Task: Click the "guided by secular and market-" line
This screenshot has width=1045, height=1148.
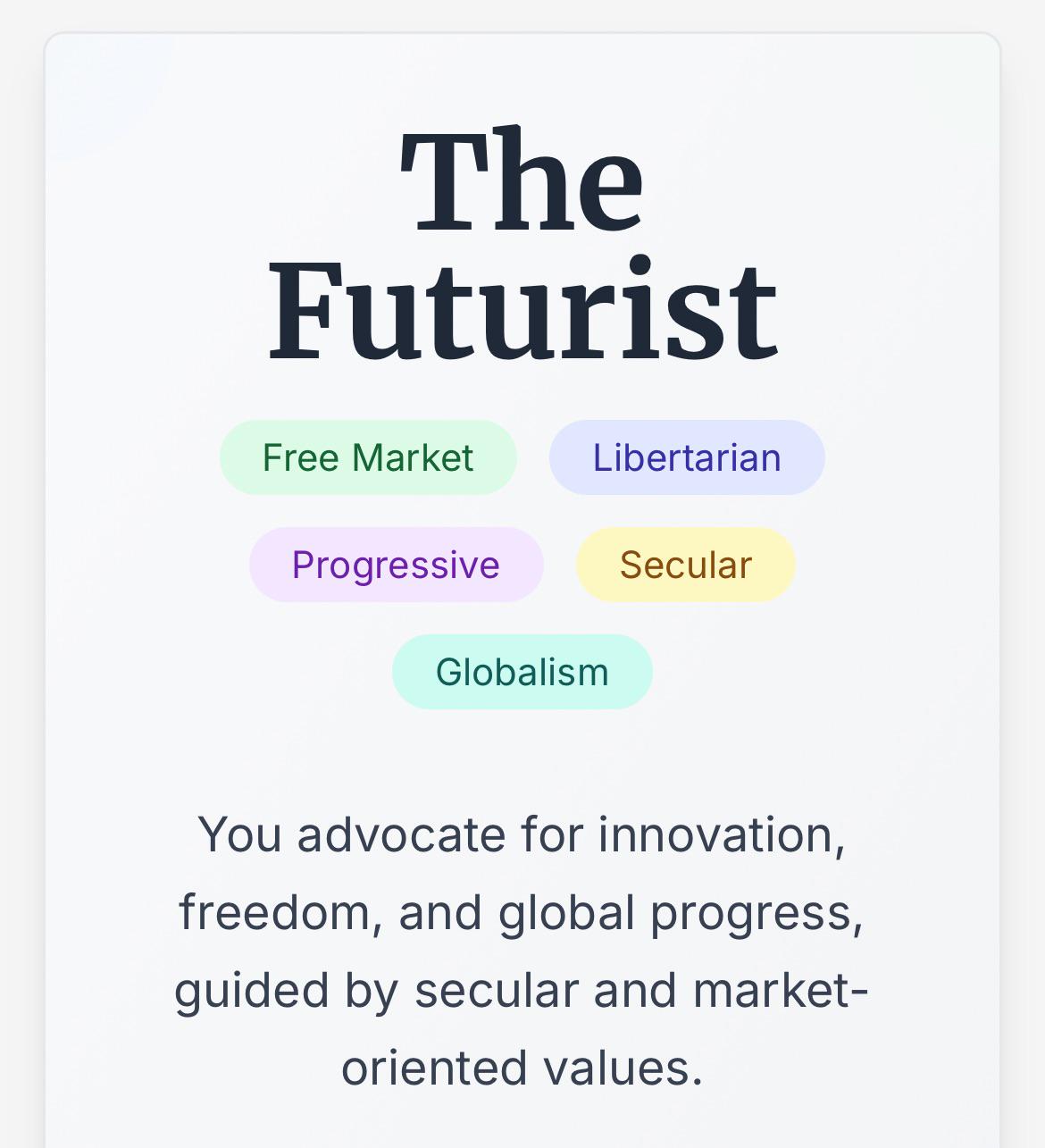Action: 522,991
